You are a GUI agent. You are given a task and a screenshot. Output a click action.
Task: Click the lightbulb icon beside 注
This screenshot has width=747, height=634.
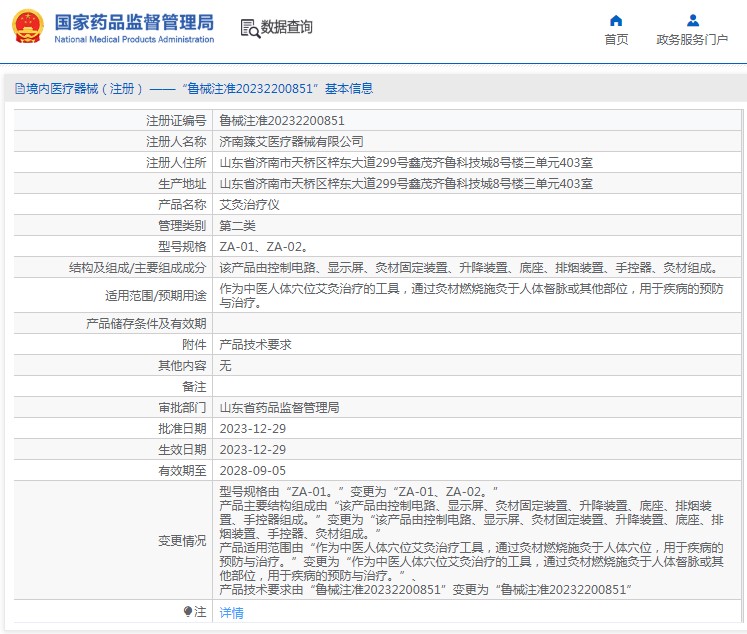pos(188,611)
